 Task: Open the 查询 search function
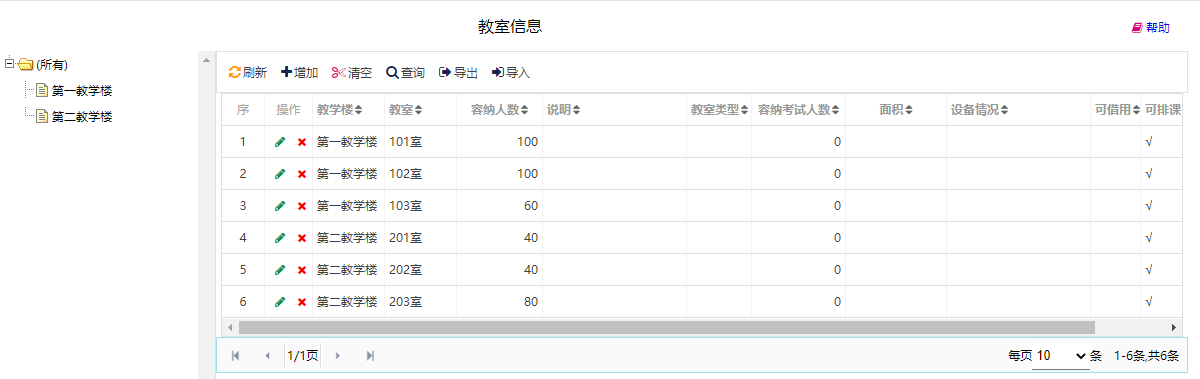pyautogui.click(x=406, y=73)
